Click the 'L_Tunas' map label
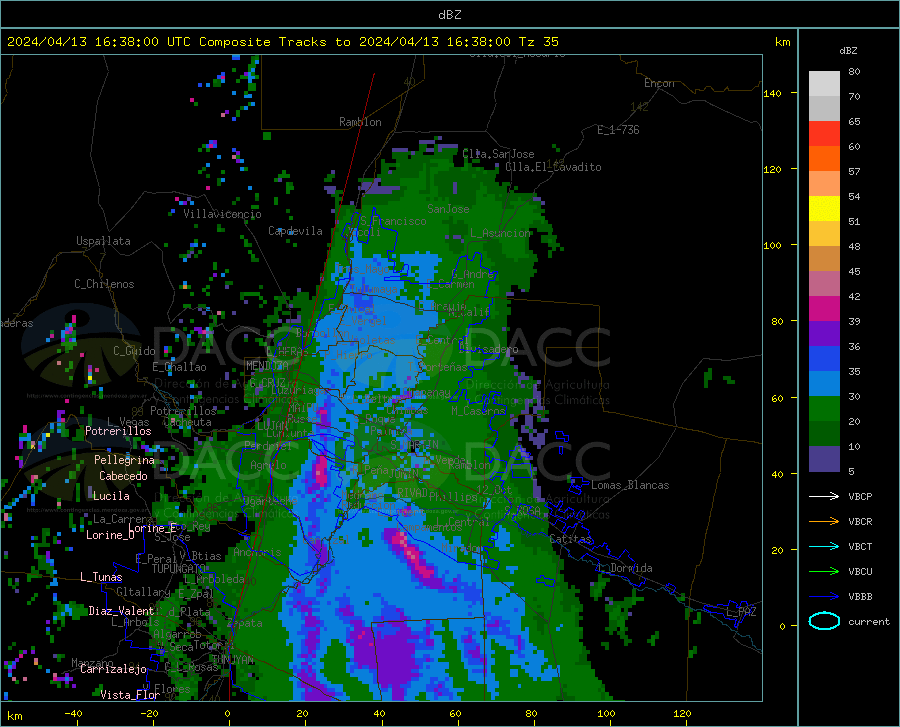The width and height of the screenshot is (900, 727). pyautogui.click(x=101, y=577)
